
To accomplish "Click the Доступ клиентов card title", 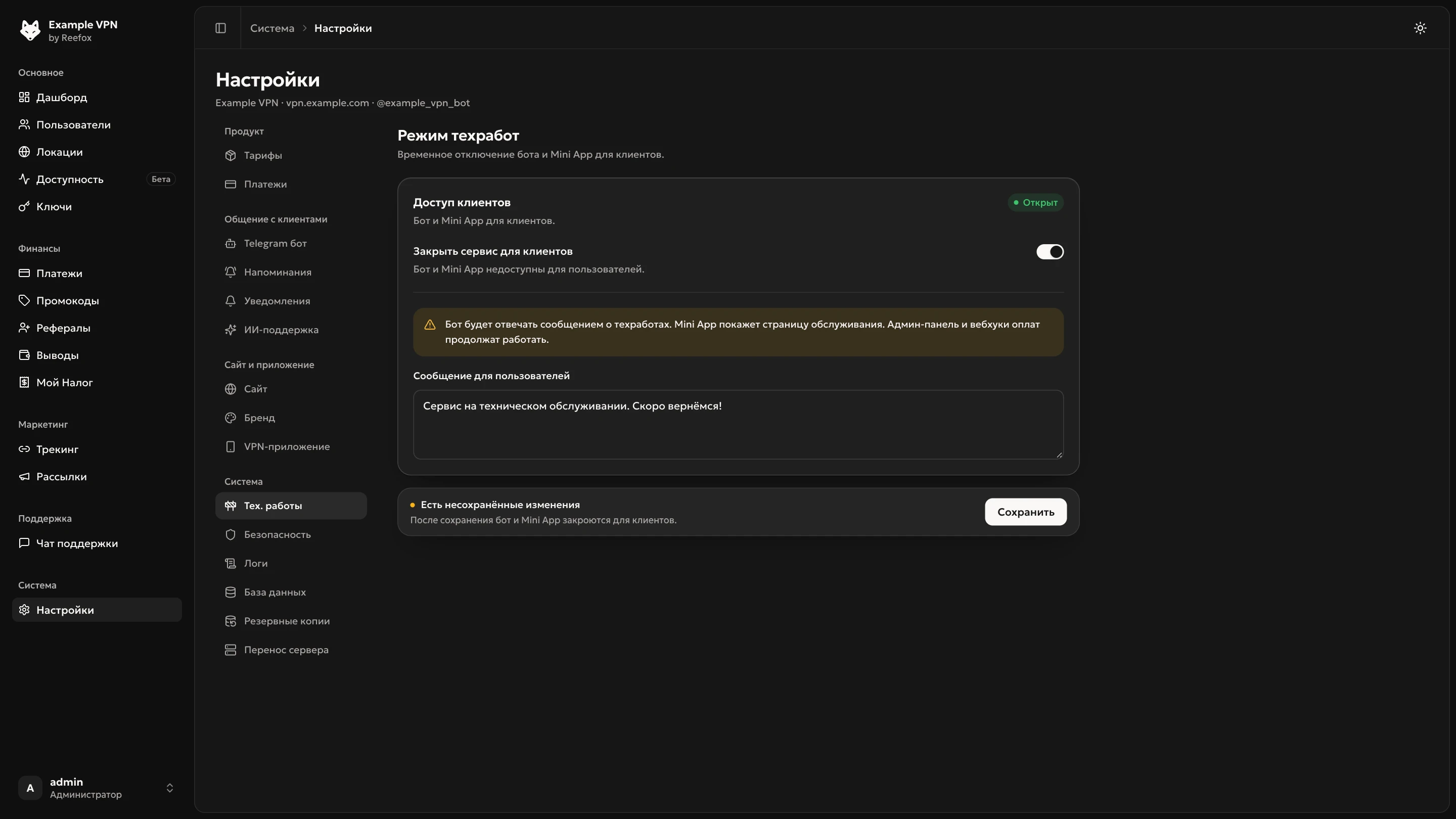I will point(461,202).
